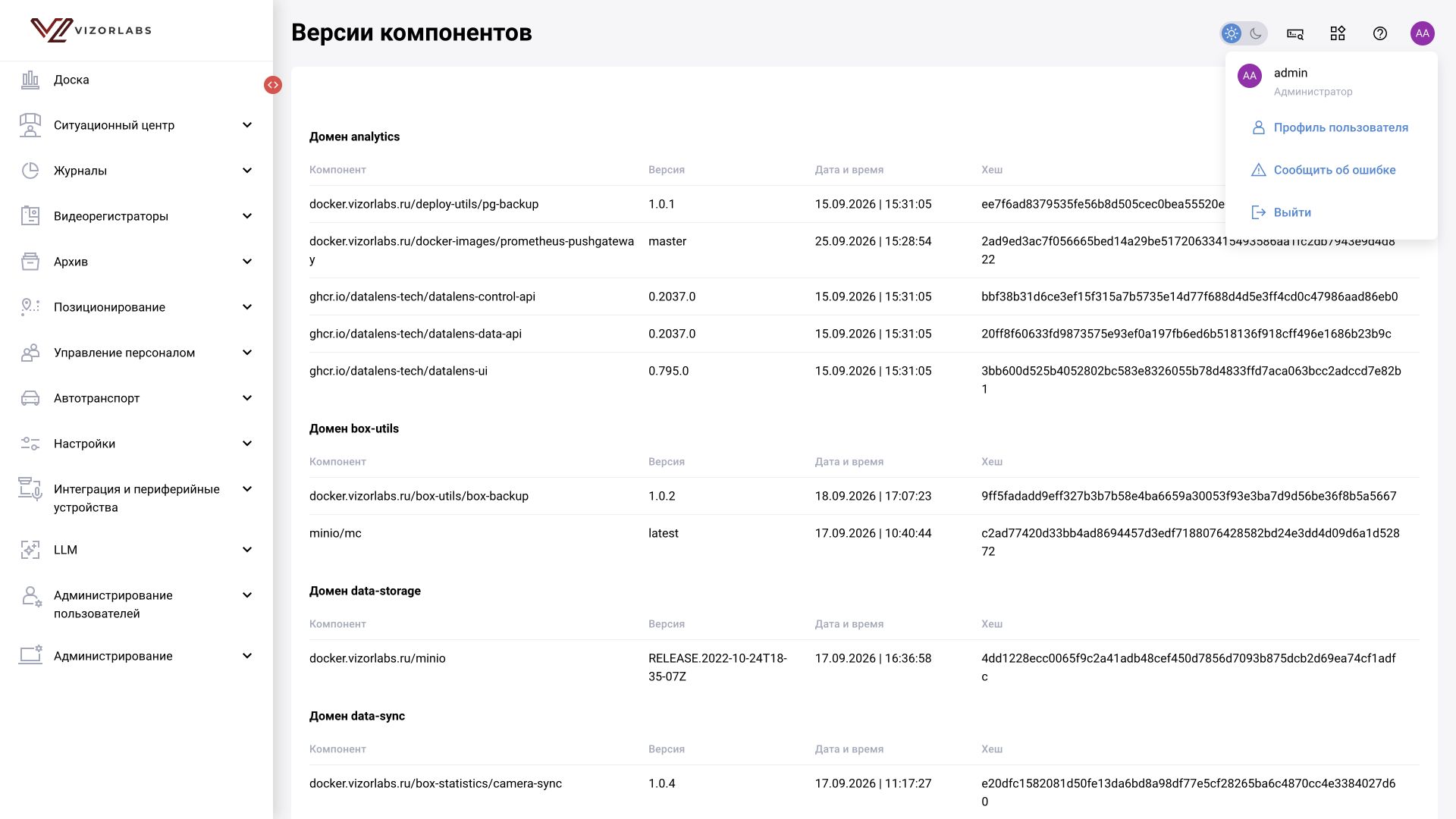The height and width of the screenshot is (819, 1456).
Task: Switch to dark theme moon toggle
Action: point(1256,33)
